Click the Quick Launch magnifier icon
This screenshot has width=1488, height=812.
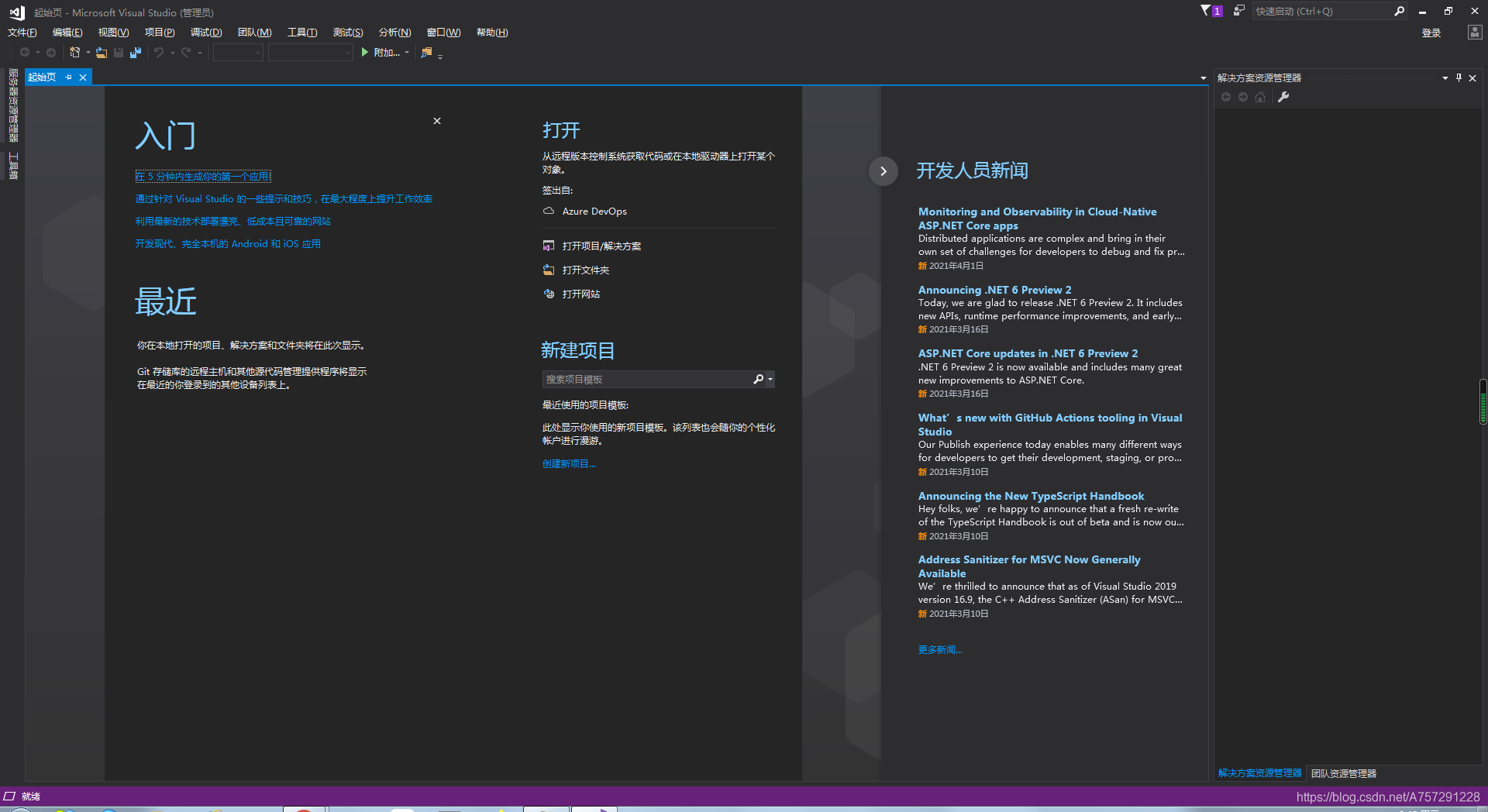[1399, 11]
